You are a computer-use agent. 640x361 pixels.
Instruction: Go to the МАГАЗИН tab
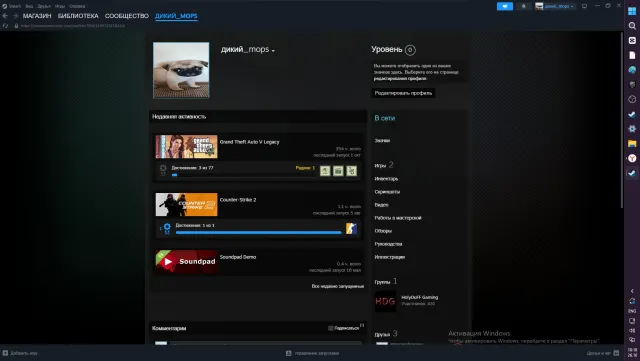[x=37, y=16]
